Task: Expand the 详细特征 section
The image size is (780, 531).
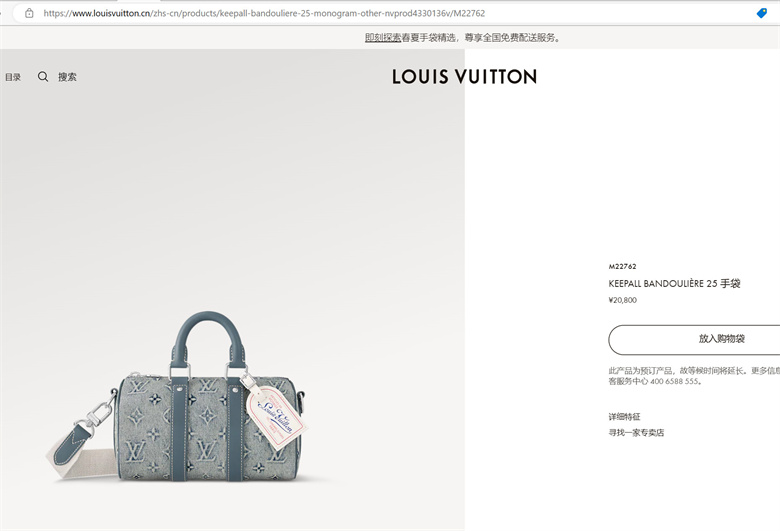Action: pos(624,417)
